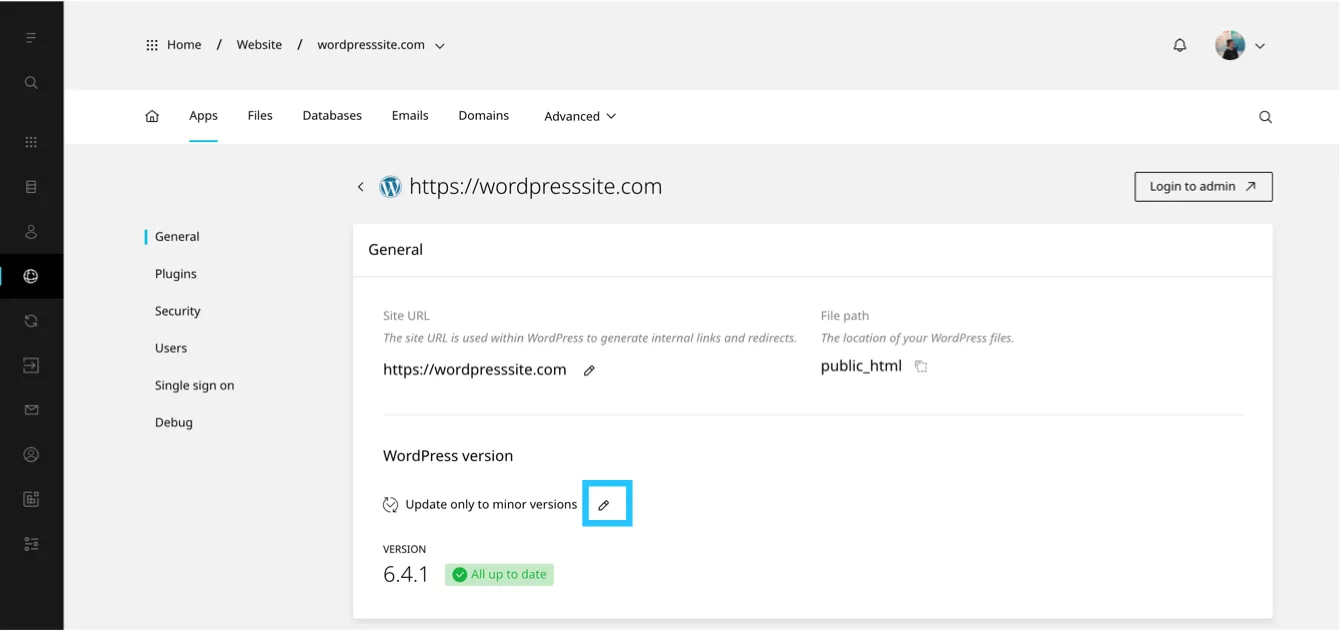The image size is (1340, 632).
Task: Open the mail icon in left sidebar
Action: click(x=31, y=410)
